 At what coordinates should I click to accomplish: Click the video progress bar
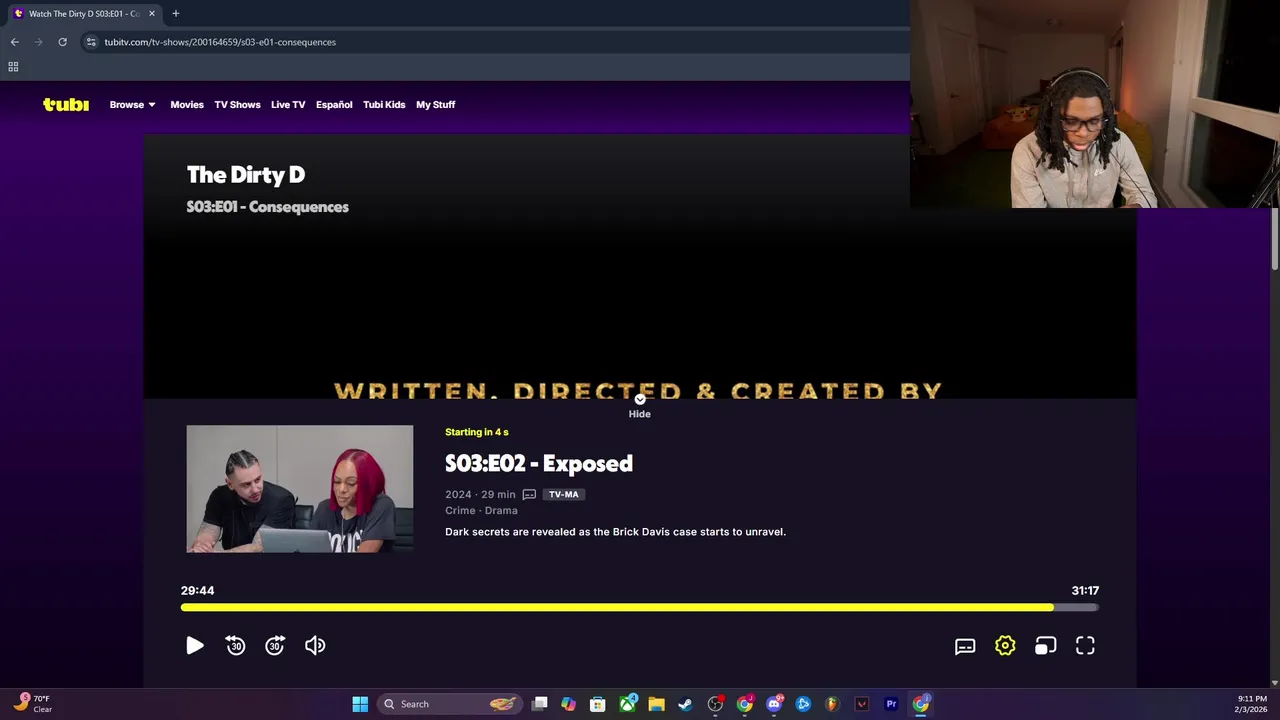pos(640,607)
